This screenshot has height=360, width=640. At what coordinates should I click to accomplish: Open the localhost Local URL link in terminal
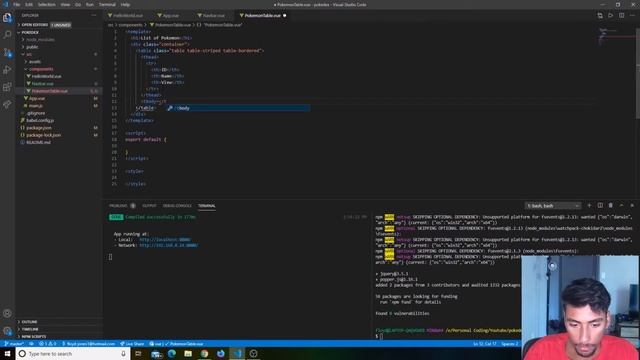(x=165, y=240)
